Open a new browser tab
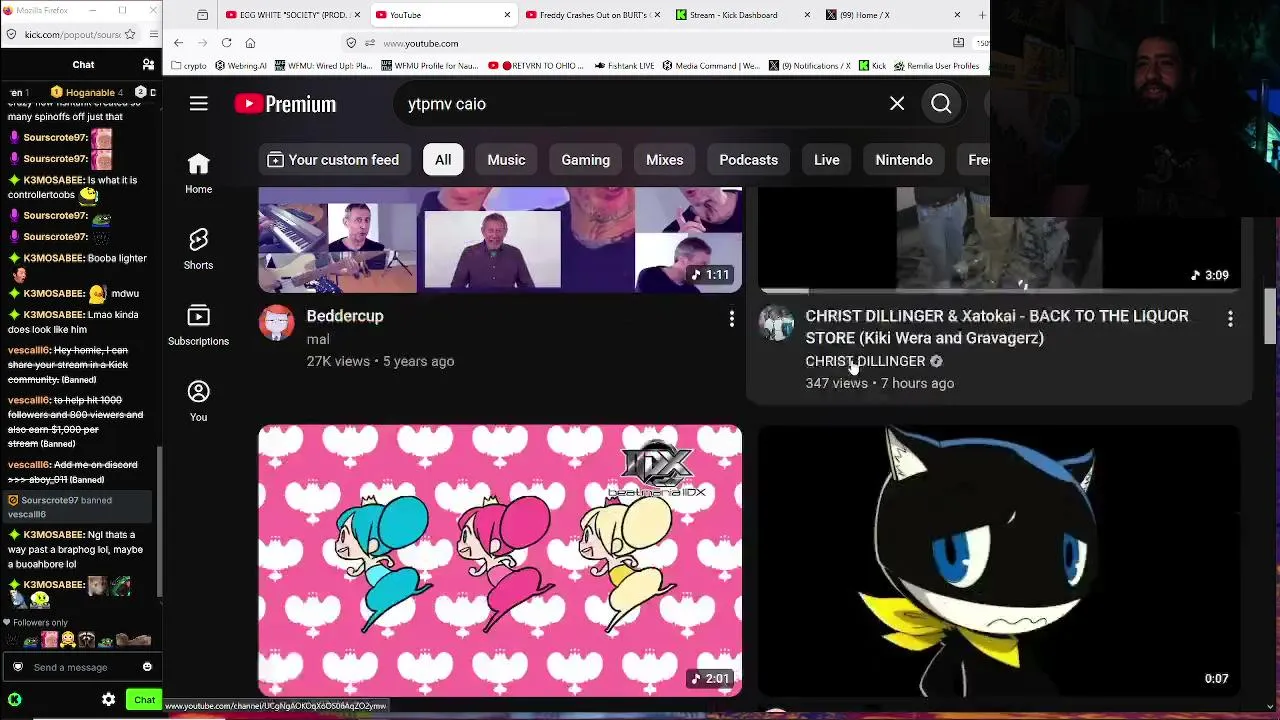 pos(981,15)
